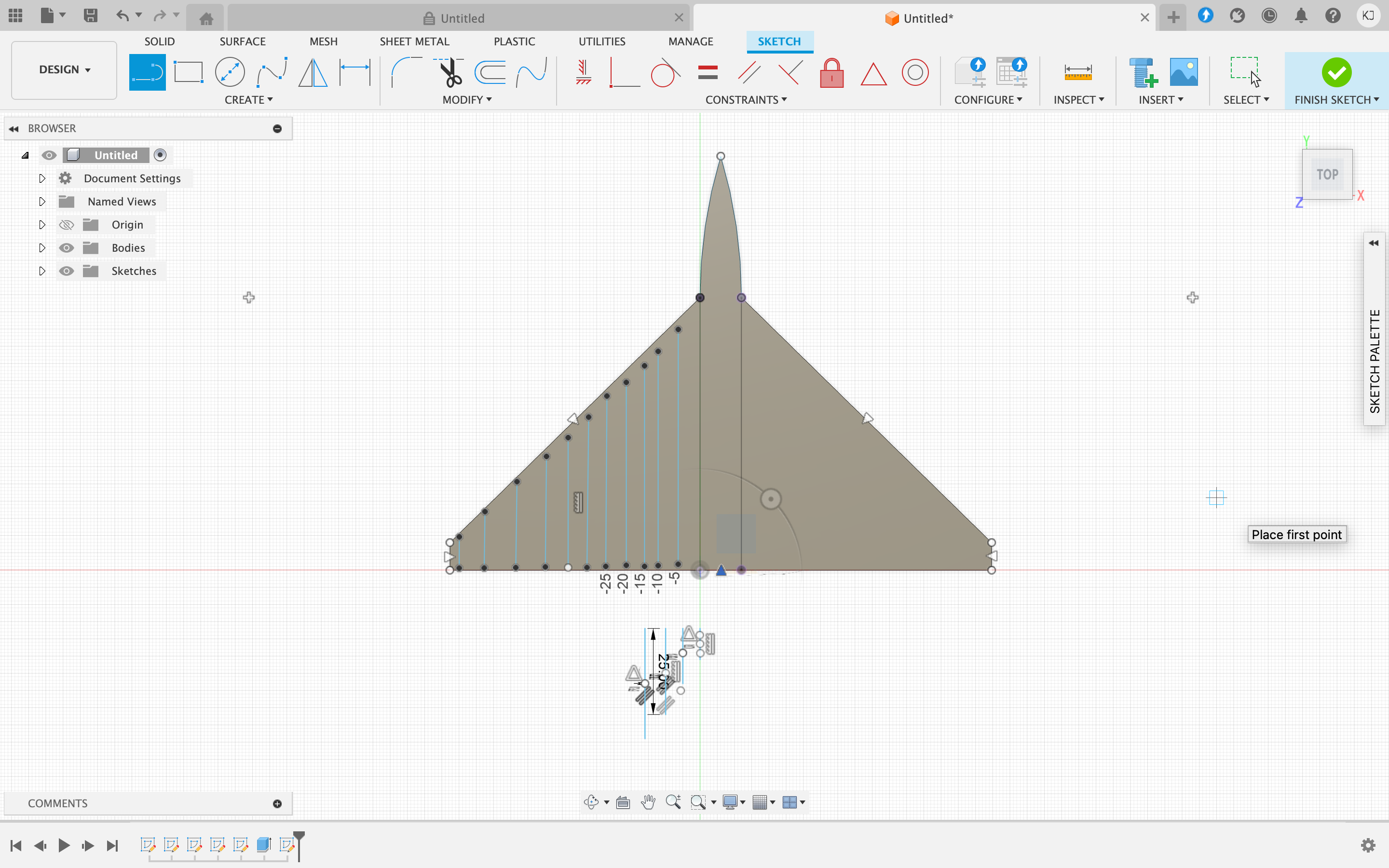Image resolution: width=1389 pixels, height=868 pixels.
Task: Select the Sketch Dimension tool
Action: tap(354, 72)
